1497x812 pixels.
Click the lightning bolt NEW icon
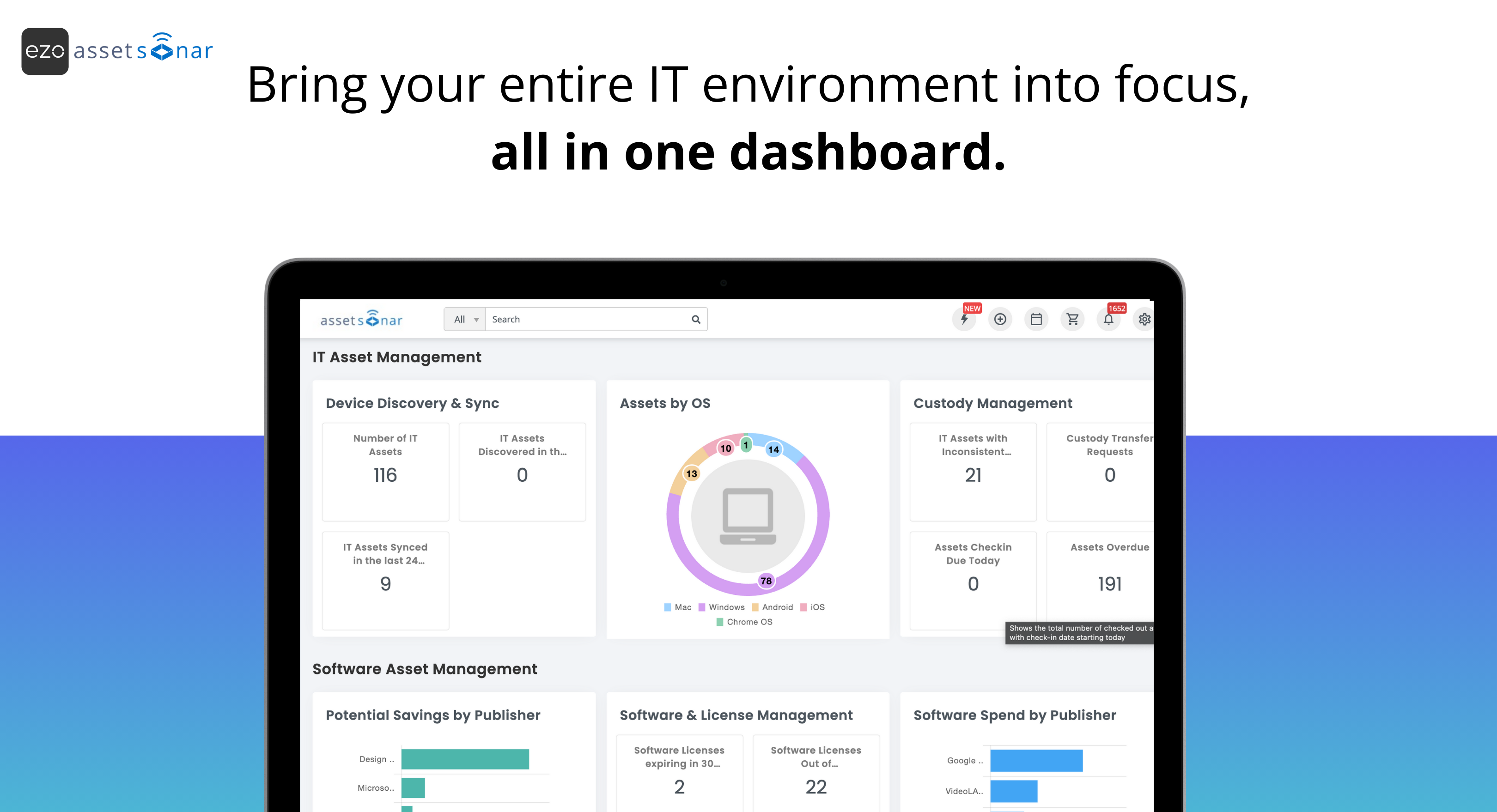(964, 320)
